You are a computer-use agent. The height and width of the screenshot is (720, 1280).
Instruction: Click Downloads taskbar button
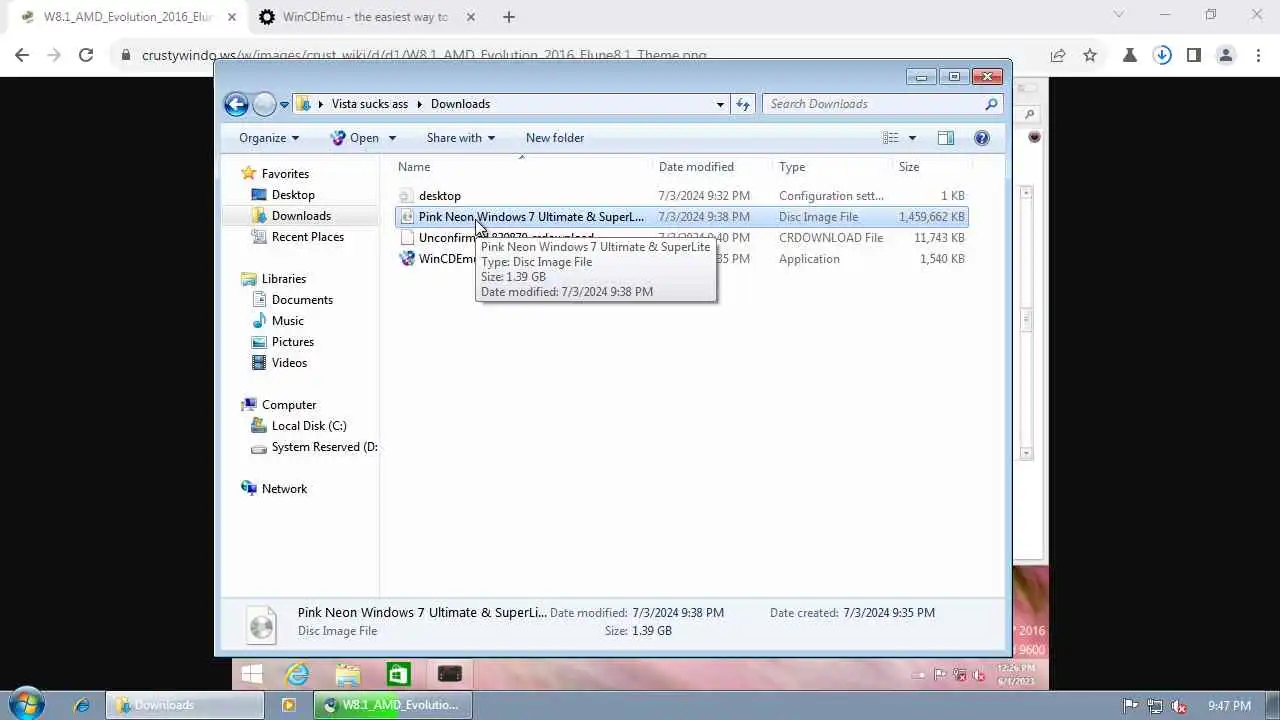coord(186,705)
